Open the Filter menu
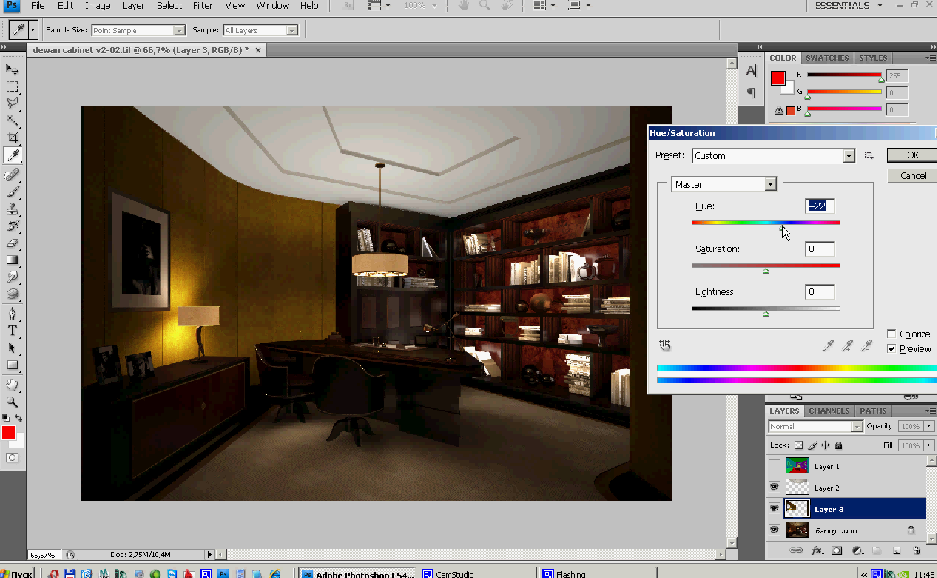937x578 pixels. [x=203, y=5]
